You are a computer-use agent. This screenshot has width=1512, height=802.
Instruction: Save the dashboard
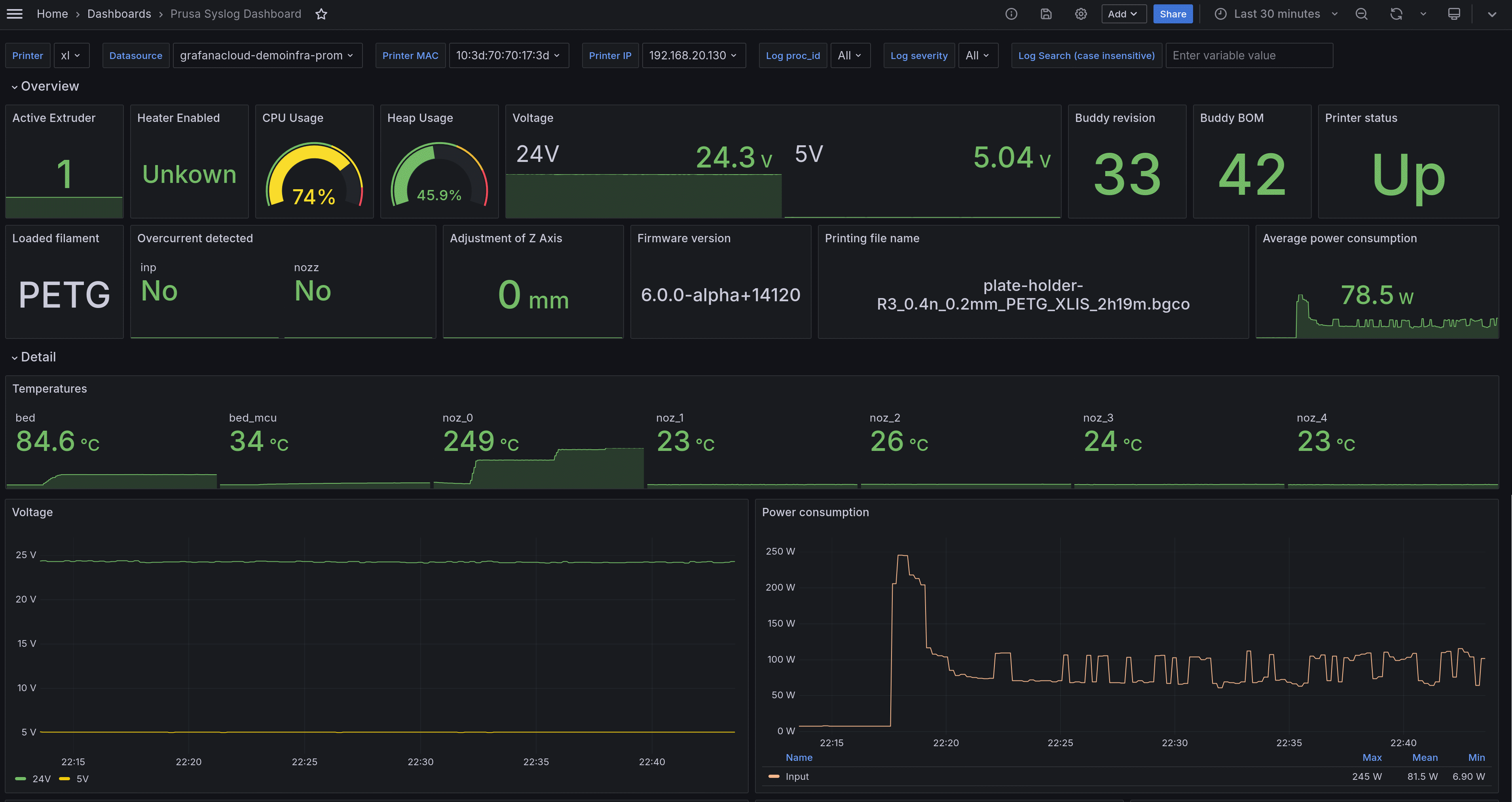1046,13
